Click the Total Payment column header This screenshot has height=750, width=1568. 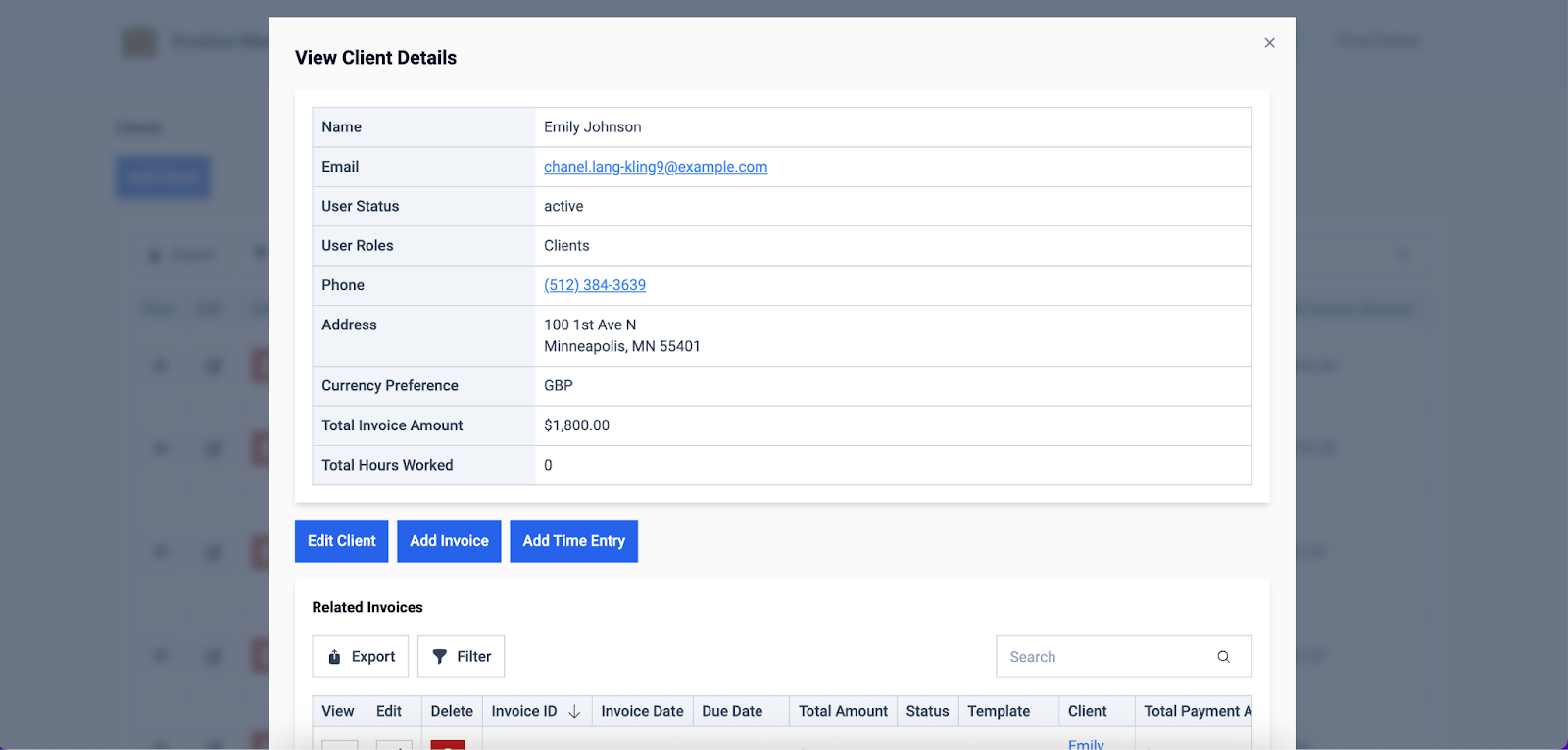pos(1196,711)
